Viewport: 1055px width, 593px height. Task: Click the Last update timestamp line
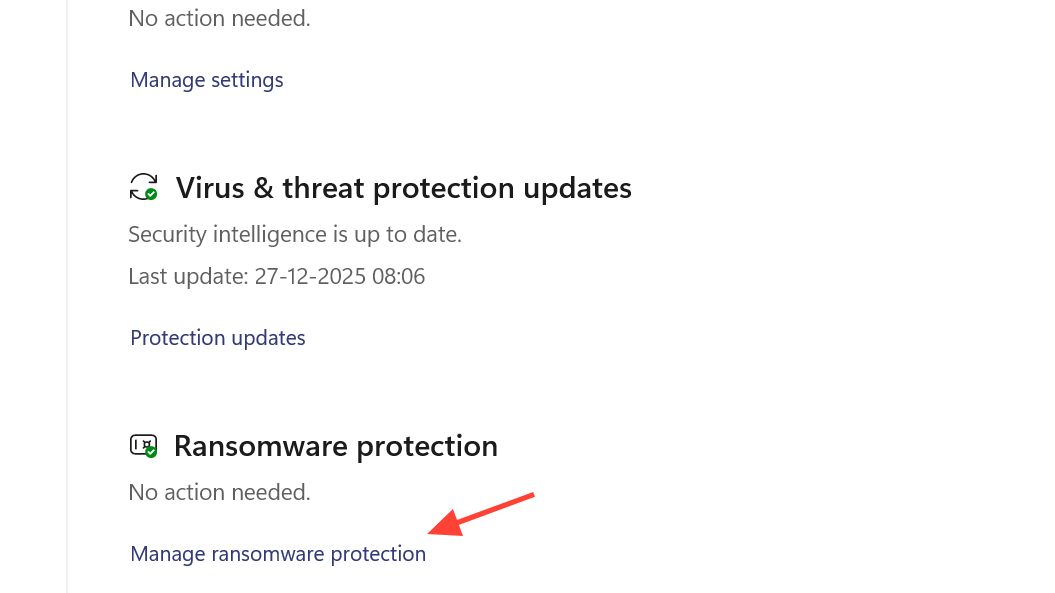coord(277,276)
